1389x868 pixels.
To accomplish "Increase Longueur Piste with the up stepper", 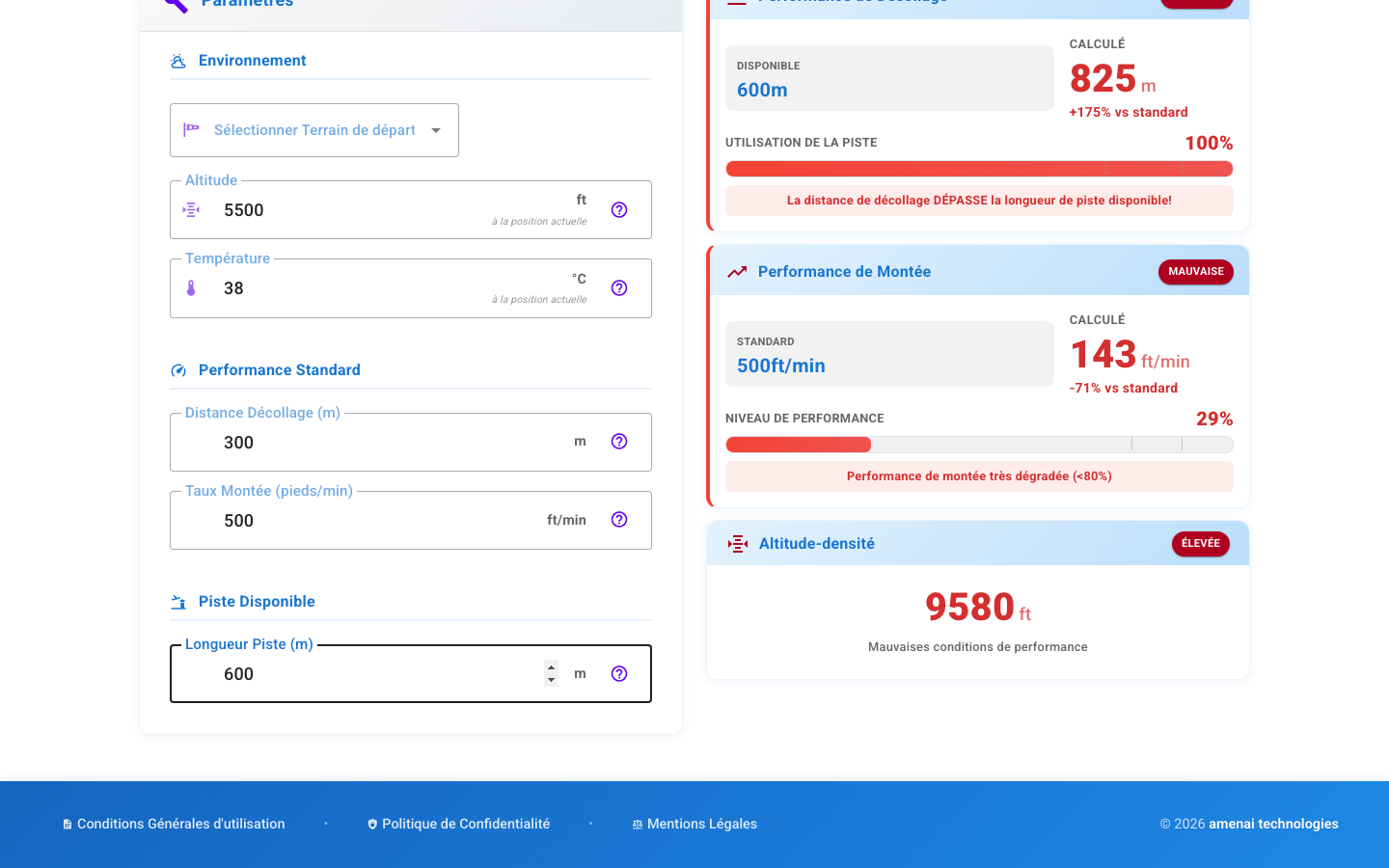I will point(551,667).
